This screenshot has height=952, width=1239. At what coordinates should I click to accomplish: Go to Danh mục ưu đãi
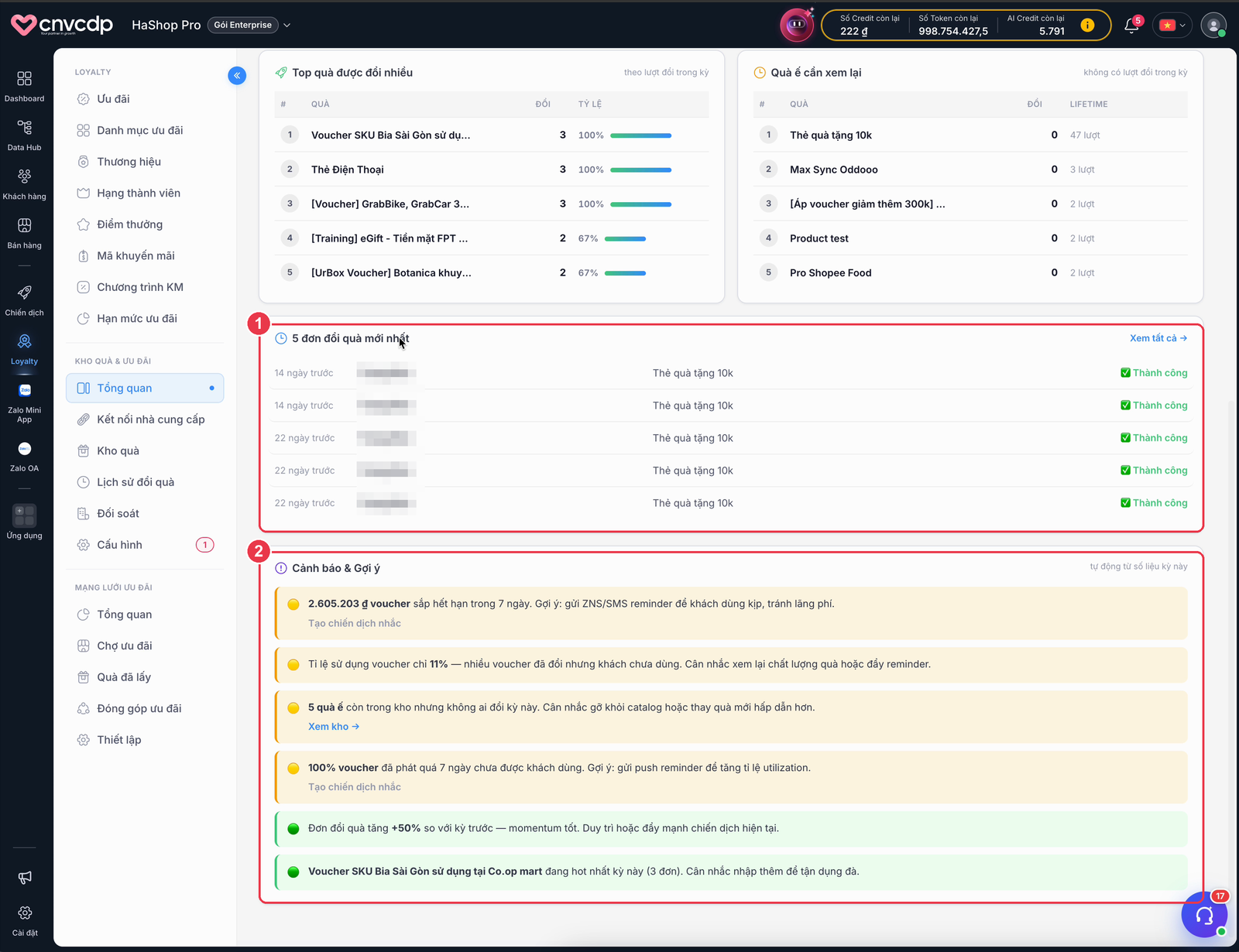pos(145,130)
